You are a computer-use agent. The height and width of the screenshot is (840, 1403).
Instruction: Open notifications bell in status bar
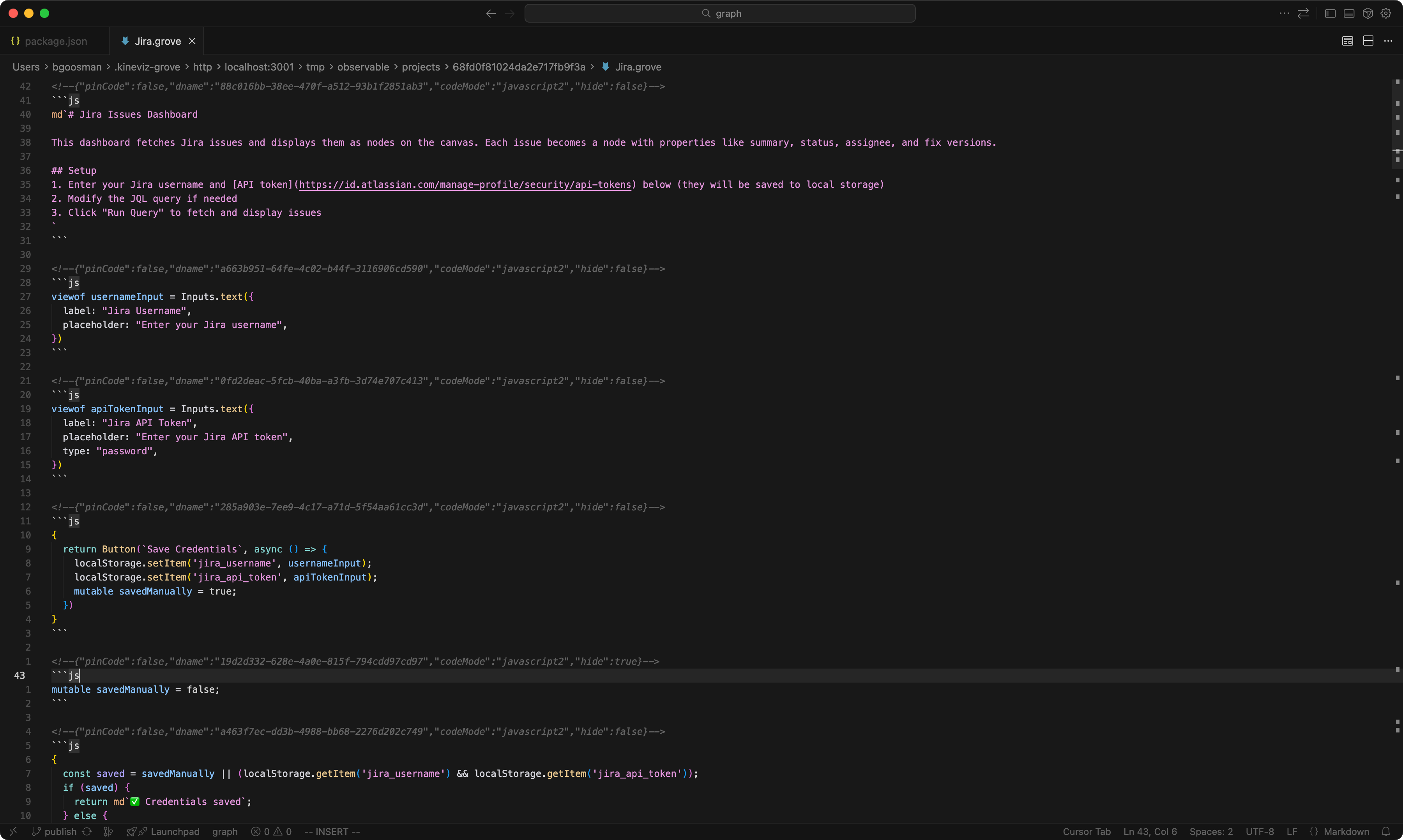tap(1385, 831)
